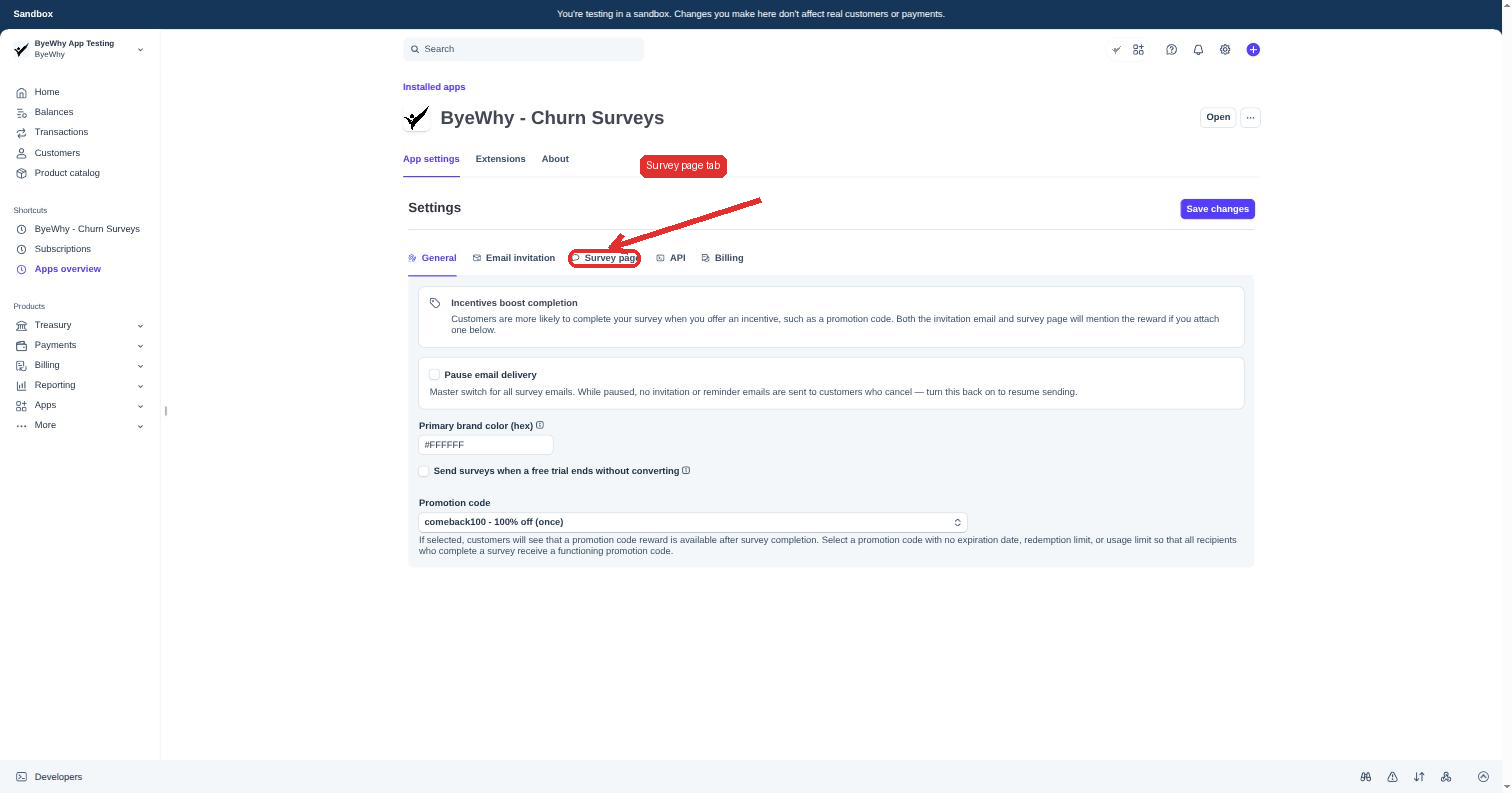1512x793 pixels.
Task: Click the purple plus create button
Action: point(1253,50)
